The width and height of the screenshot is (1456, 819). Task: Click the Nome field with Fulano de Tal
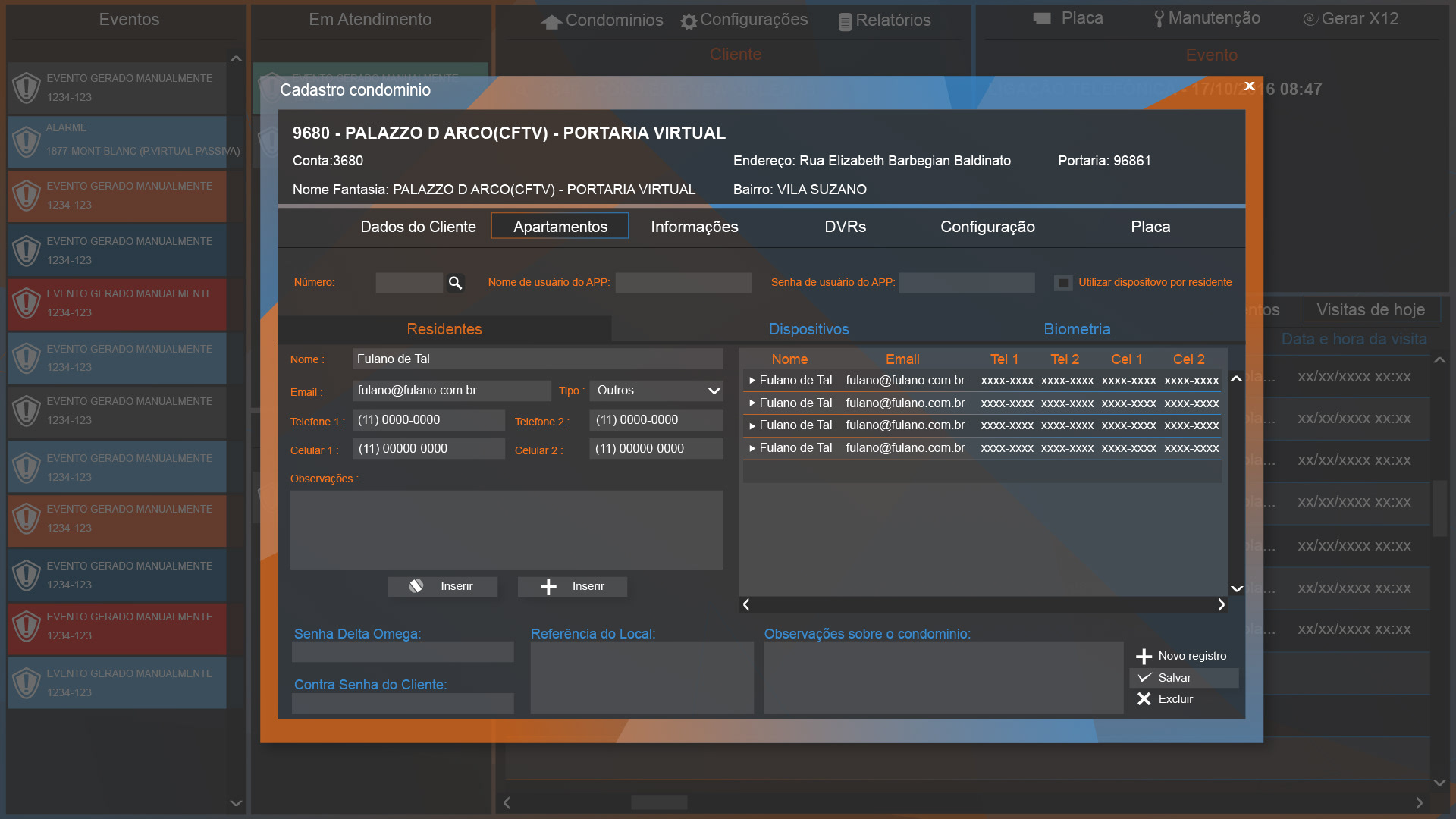pos(538,359)
